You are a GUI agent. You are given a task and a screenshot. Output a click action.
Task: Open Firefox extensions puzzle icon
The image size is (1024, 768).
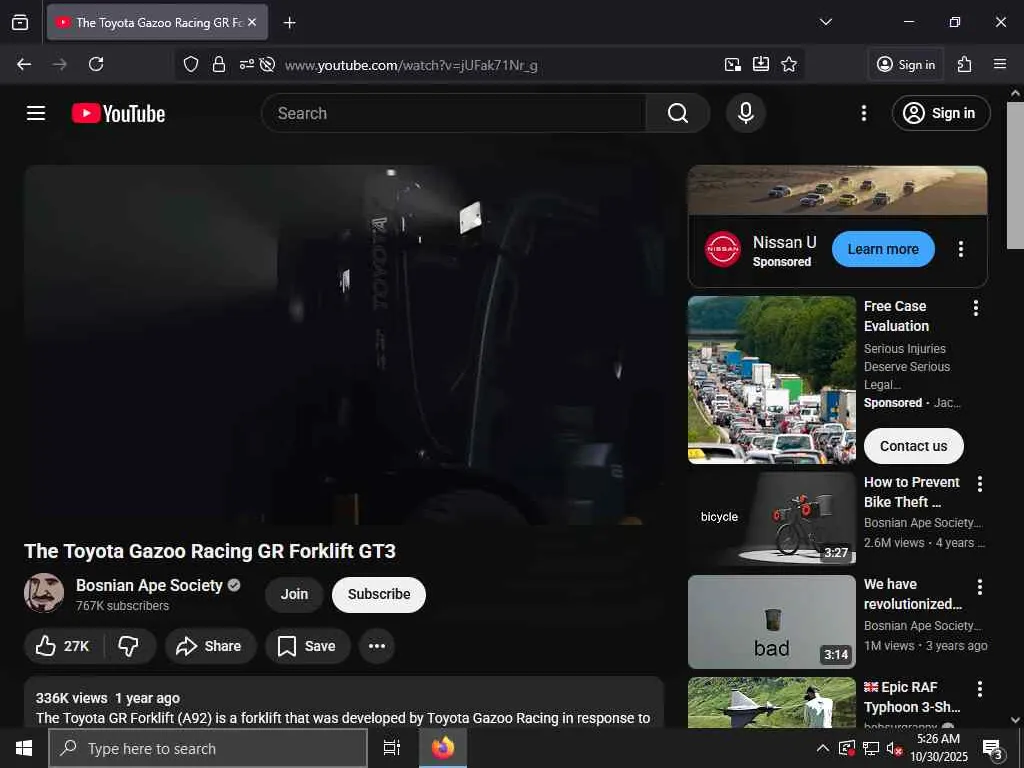tap(965, 64)
